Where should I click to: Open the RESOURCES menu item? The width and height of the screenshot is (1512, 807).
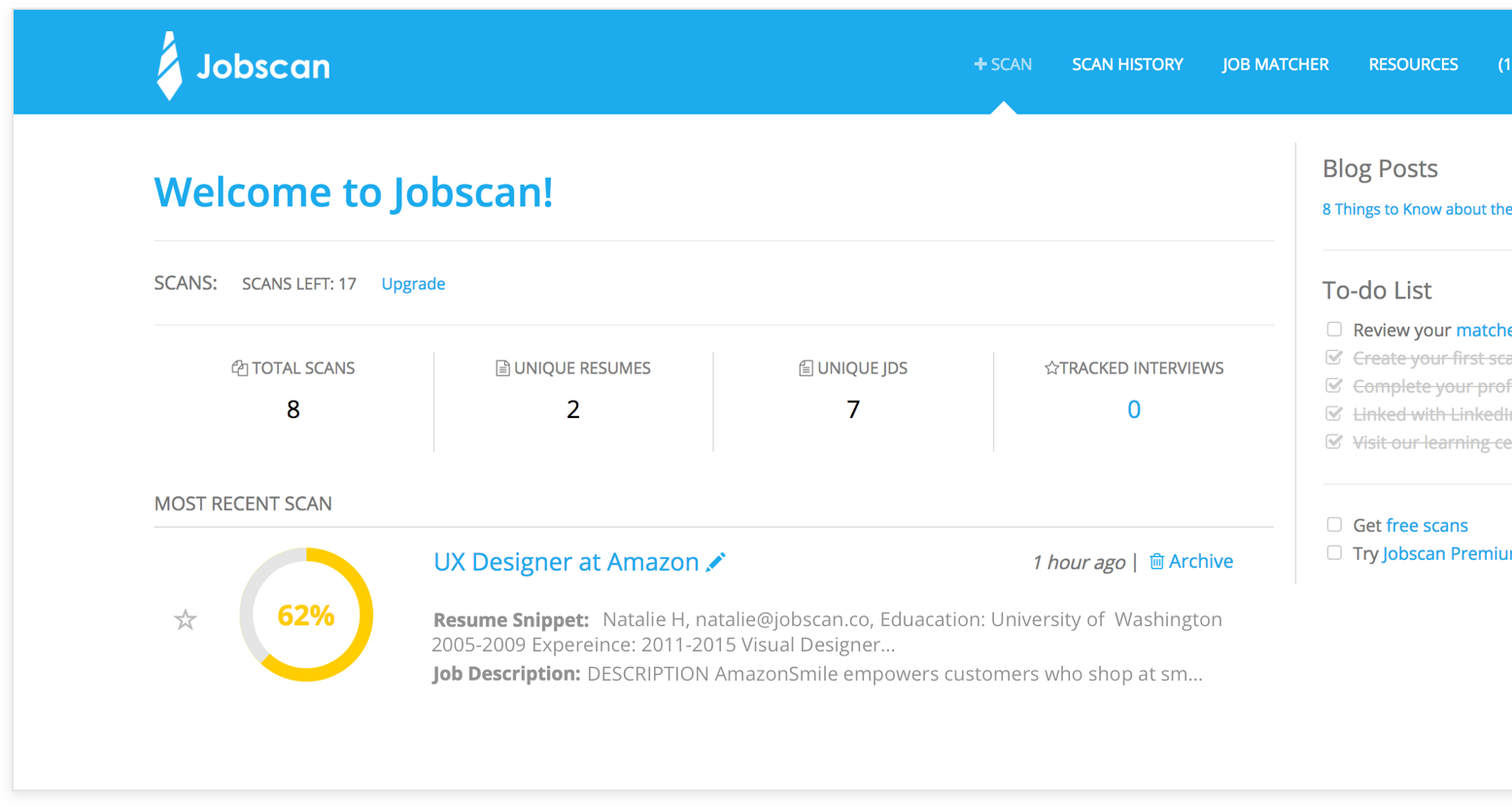(1413, 64)
